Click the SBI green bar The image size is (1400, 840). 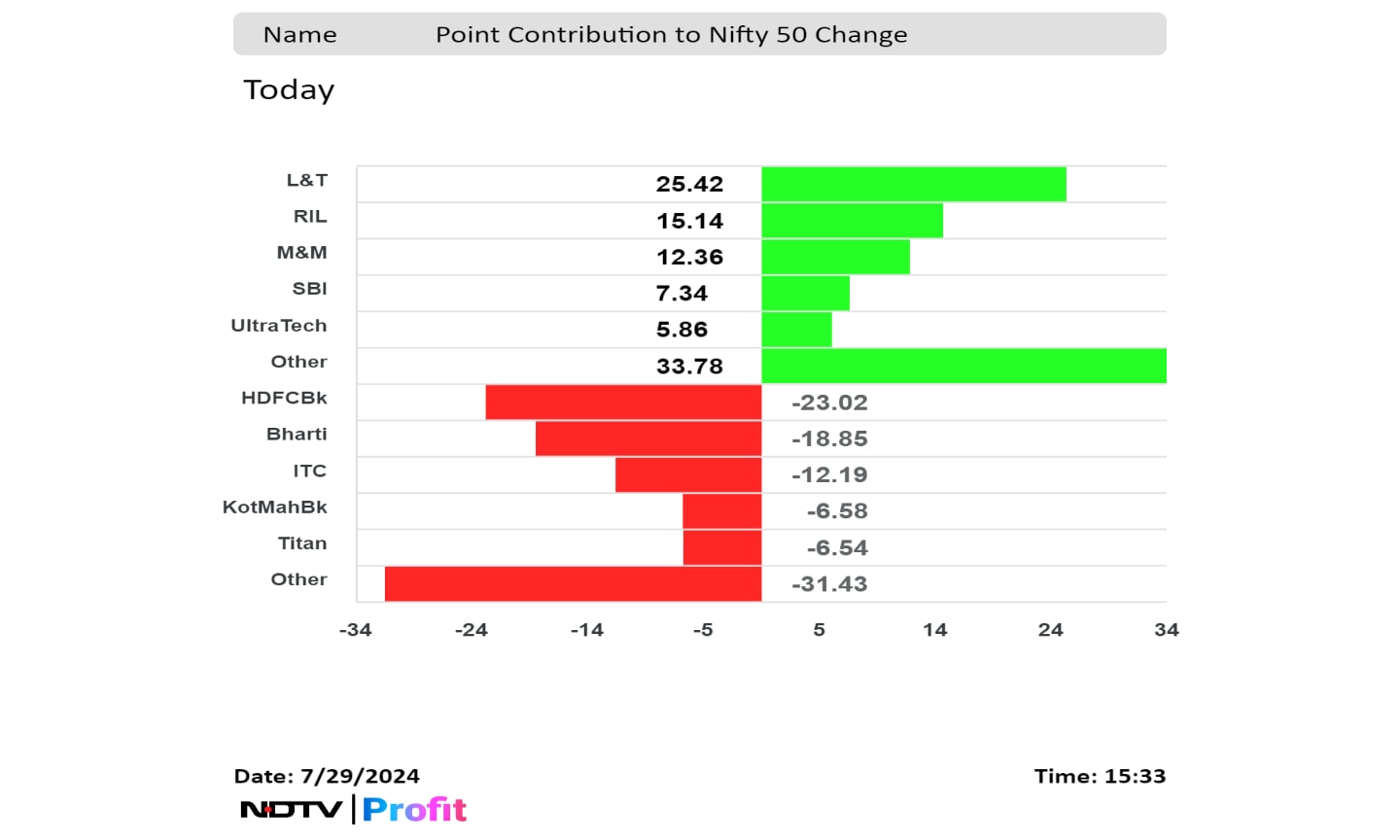click(x=805, y=294)
